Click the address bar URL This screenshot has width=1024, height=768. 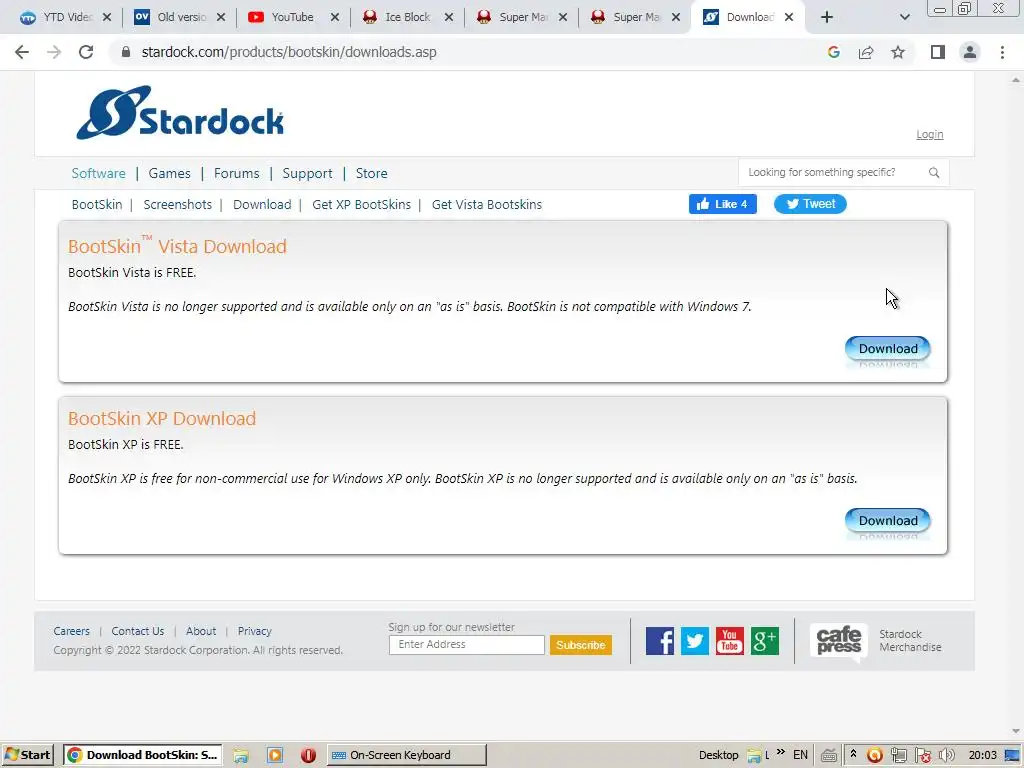pos(289,52)
